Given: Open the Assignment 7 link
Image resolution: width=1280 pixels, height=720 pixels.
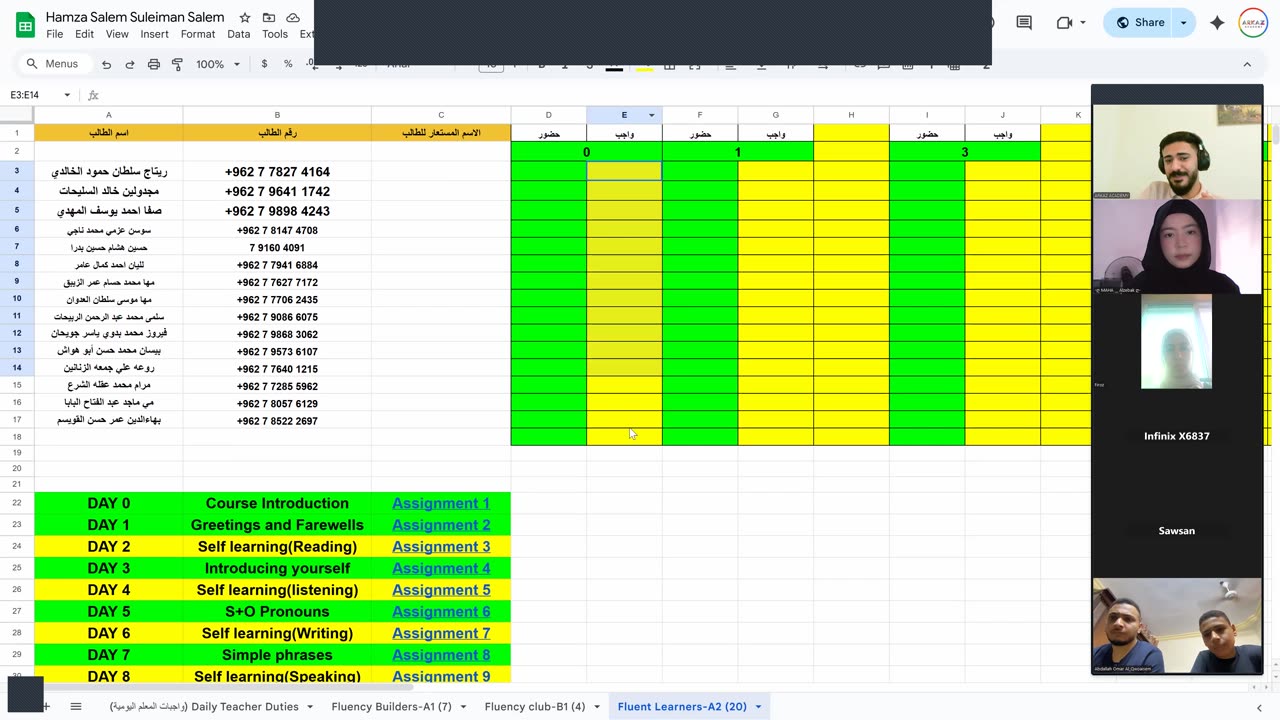Looking at the screenshot, I should 441,633.
